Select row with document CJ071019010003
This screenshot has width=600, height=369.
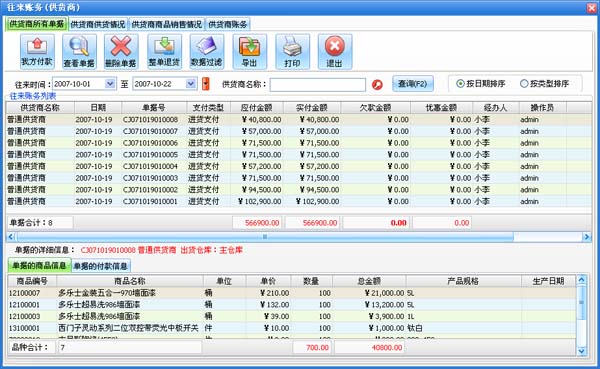[298, 178]
